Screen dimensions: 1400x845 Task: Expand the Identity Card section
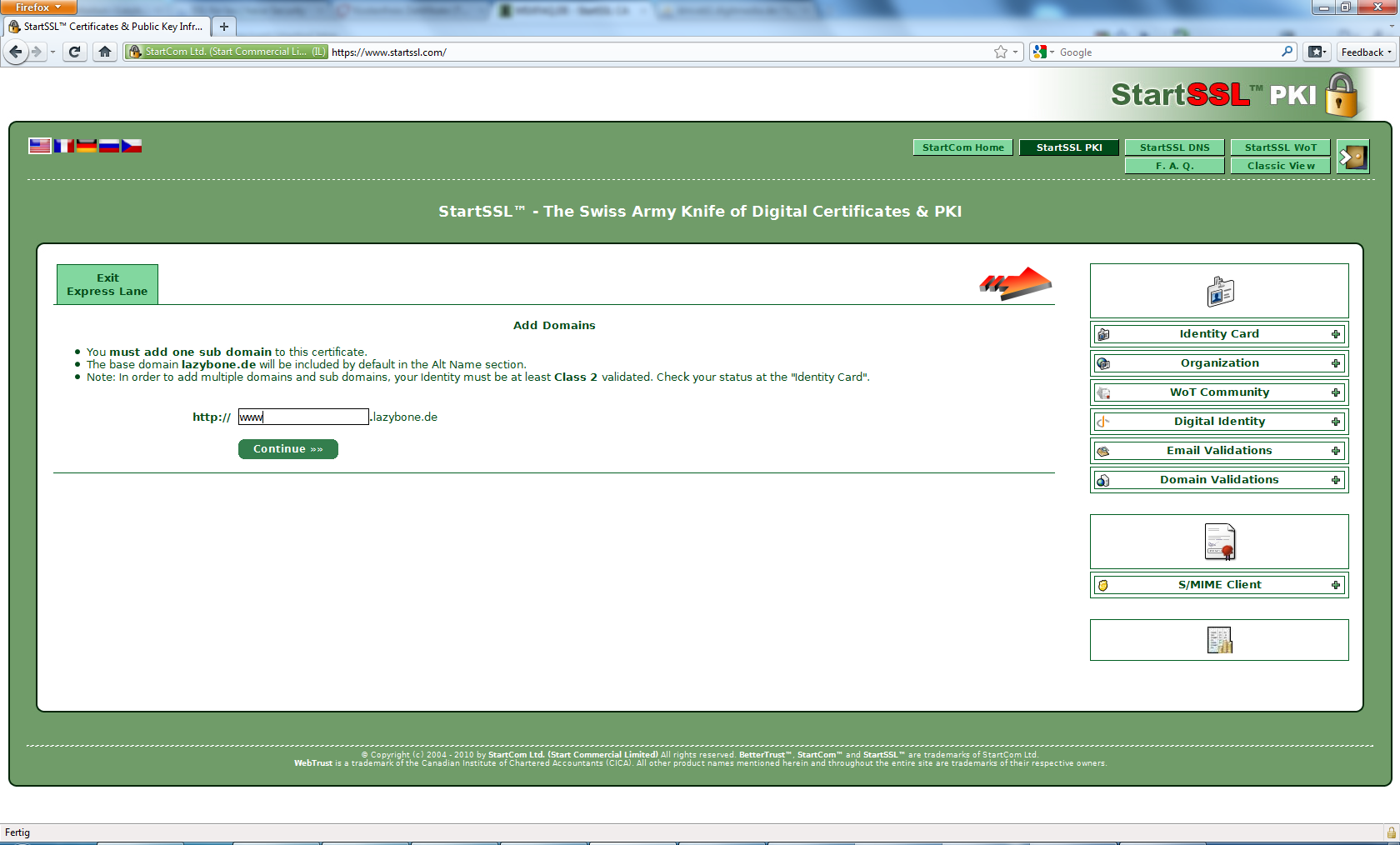tap(1336, 334)
